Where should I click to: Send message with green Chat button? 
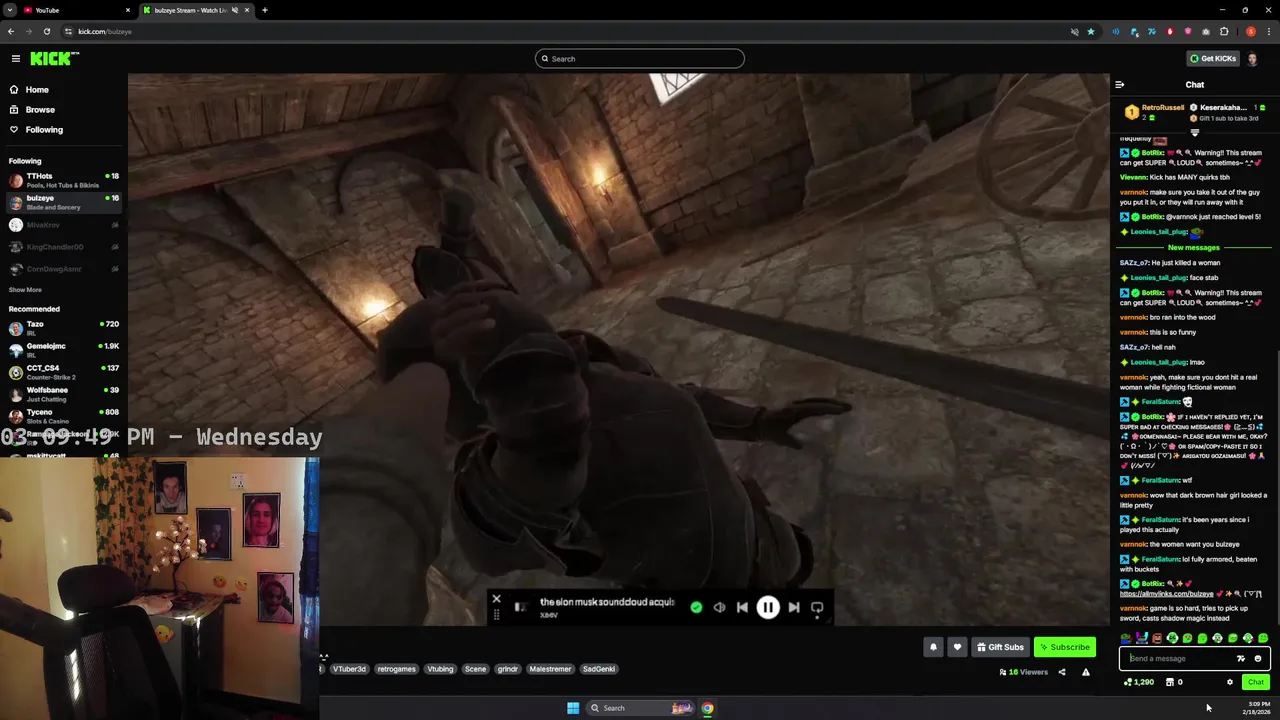1255,683
